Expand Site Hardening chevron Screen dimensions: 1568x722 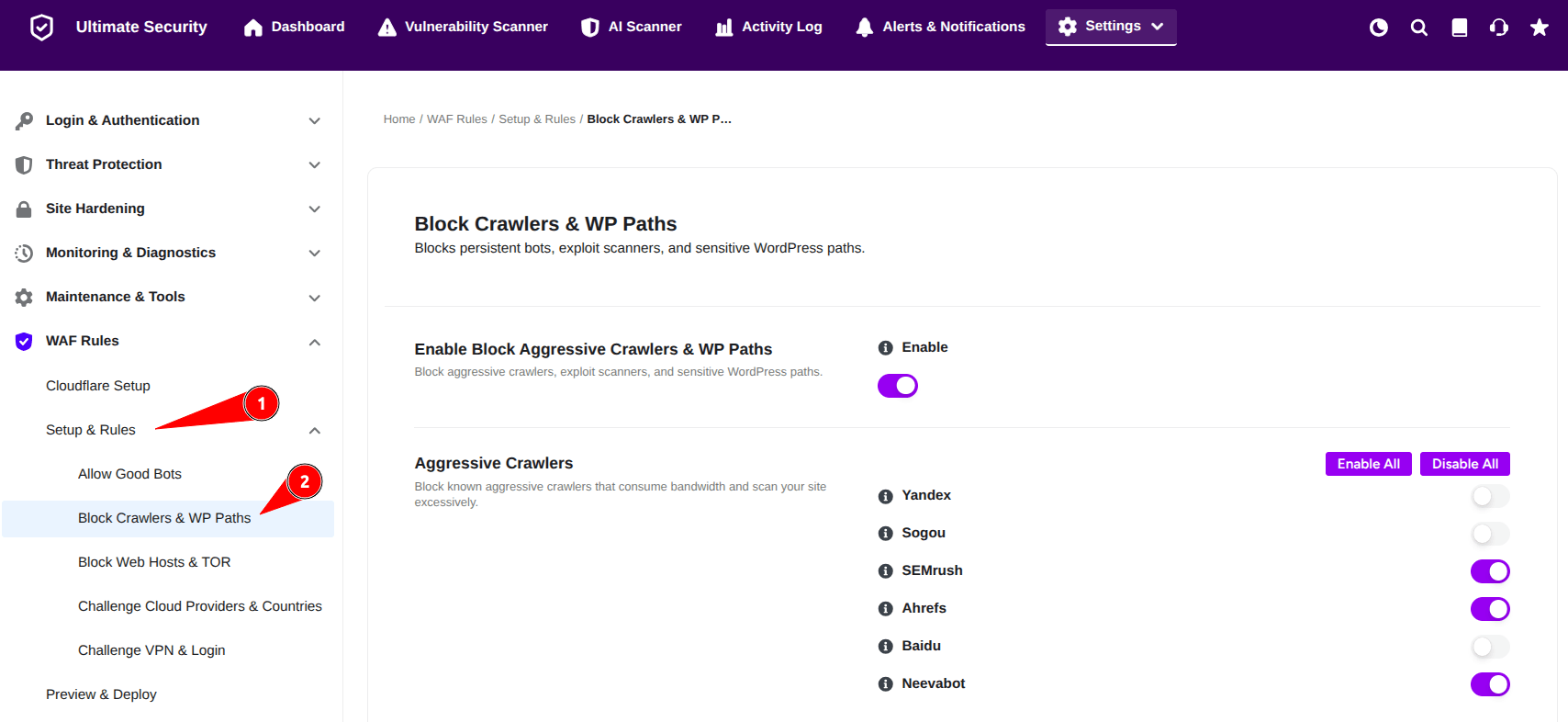(315, 209)
